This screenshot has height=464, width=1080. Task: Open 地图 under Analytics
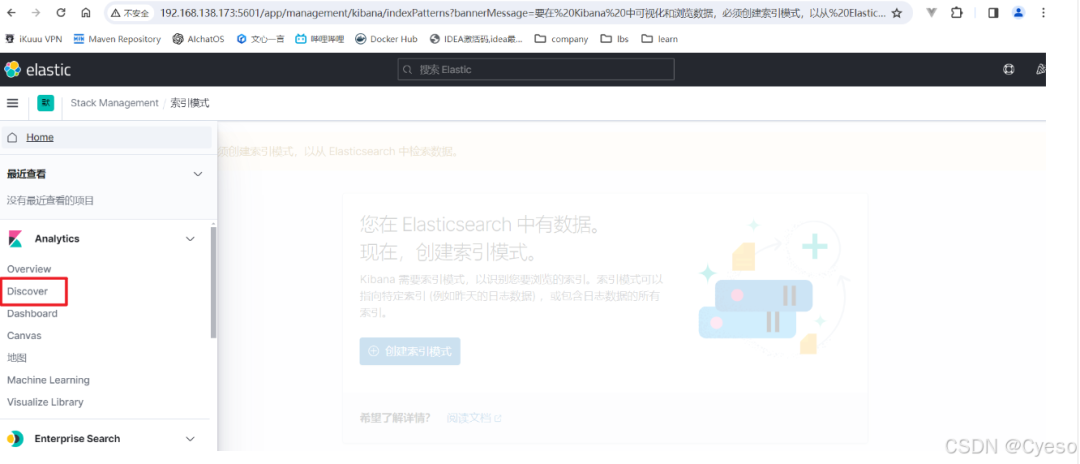coord(17,358)
